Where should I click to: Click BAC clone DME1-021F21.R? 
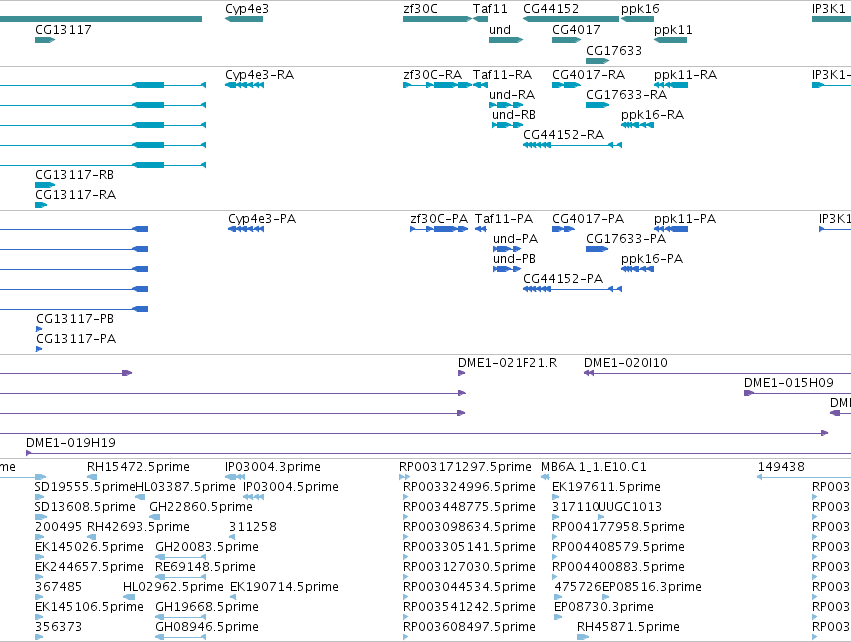click(x=462, y=373)
